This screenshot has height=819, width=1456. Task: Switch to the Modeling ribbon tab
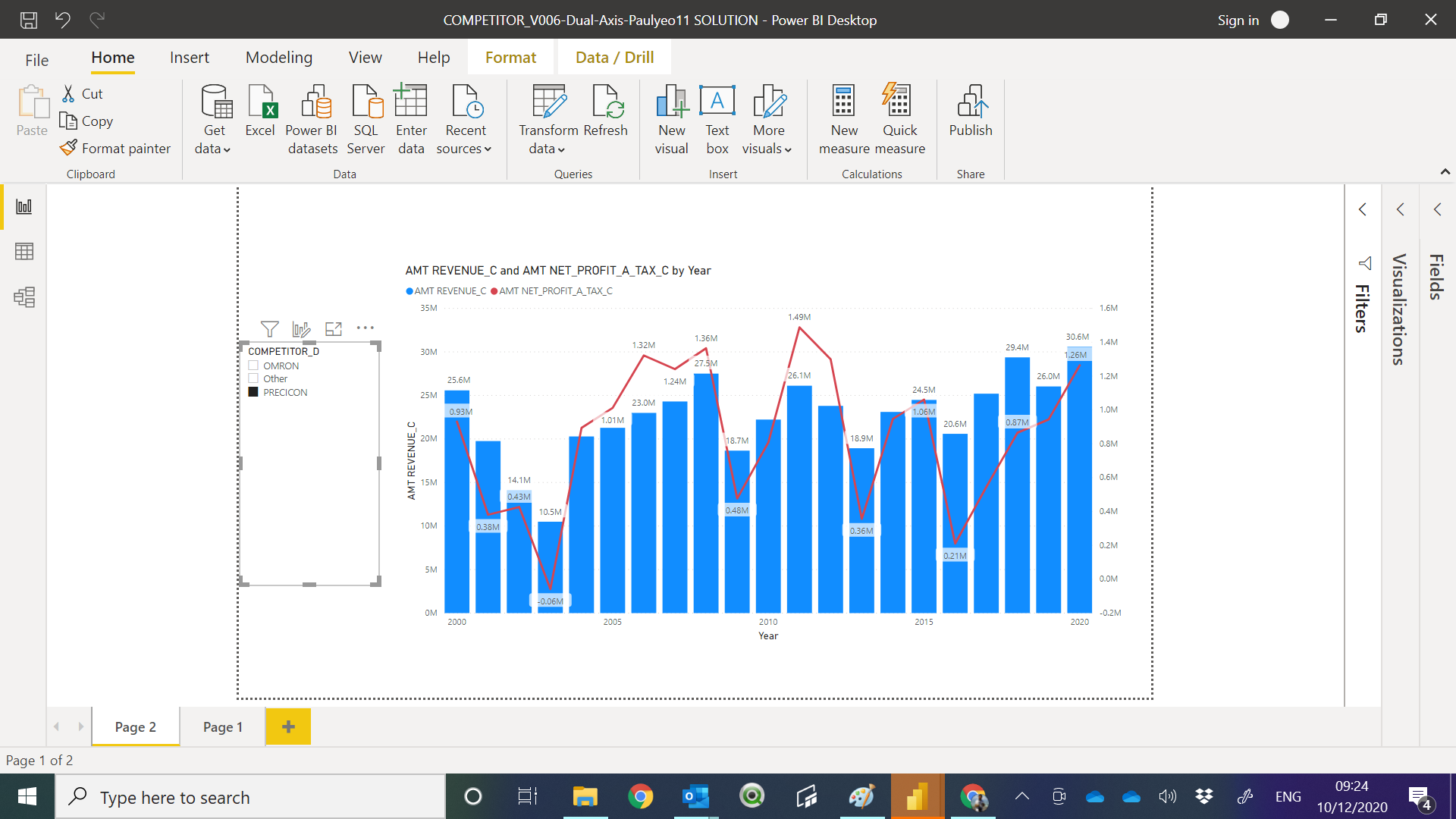click(x=279, y=58)
